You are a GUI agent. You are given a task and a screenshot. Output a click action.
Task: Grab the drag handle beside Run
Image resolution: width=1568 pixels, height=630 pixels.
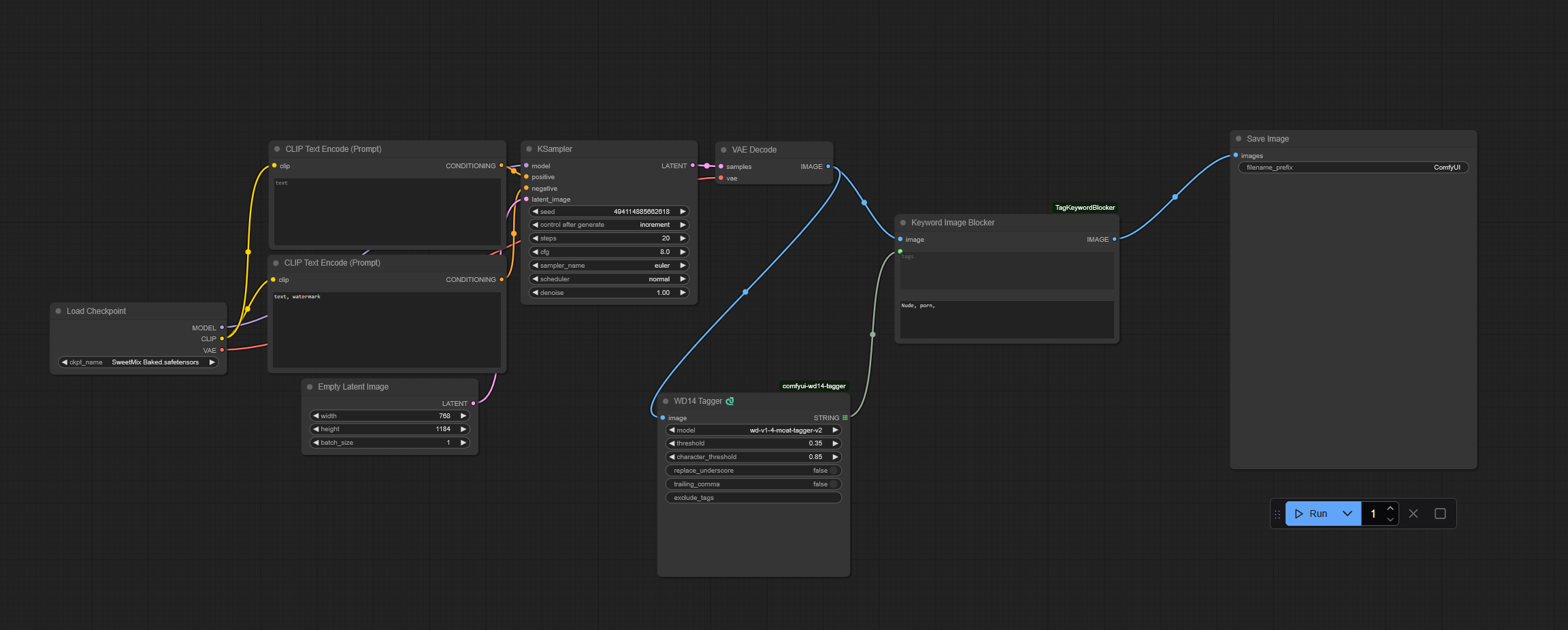1277,514
